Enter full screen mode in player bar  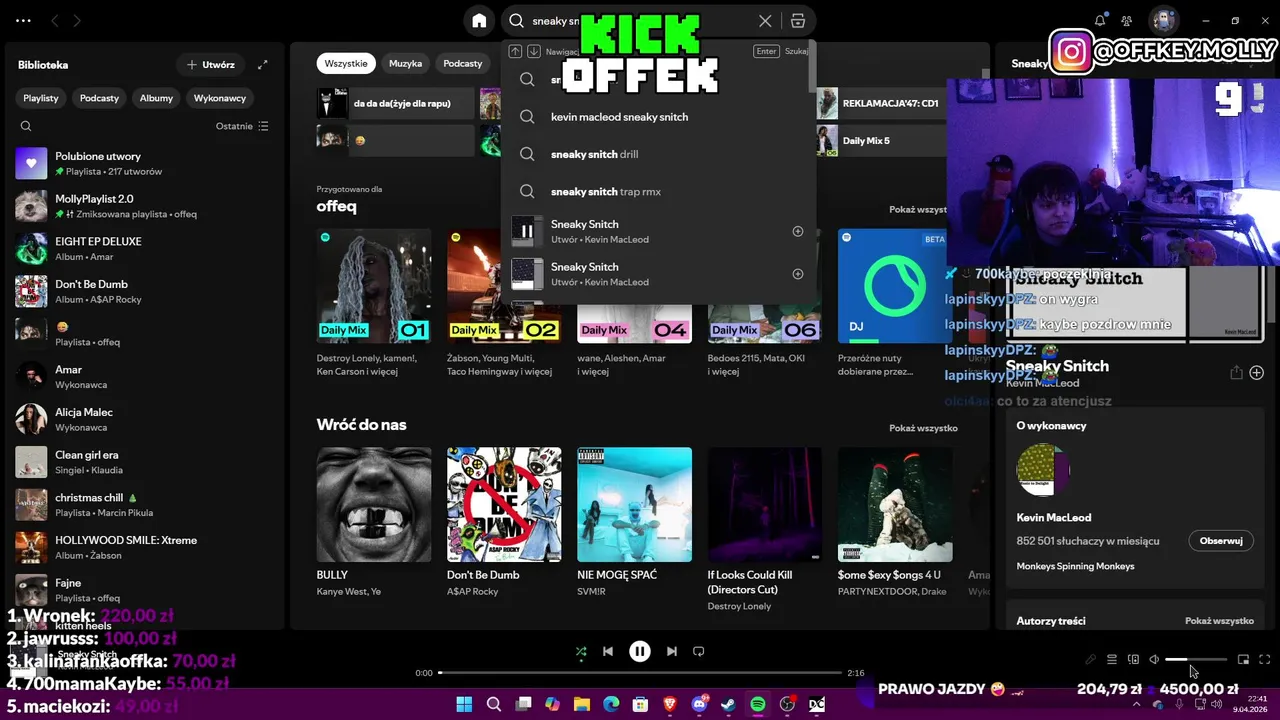coord(1265,660)
